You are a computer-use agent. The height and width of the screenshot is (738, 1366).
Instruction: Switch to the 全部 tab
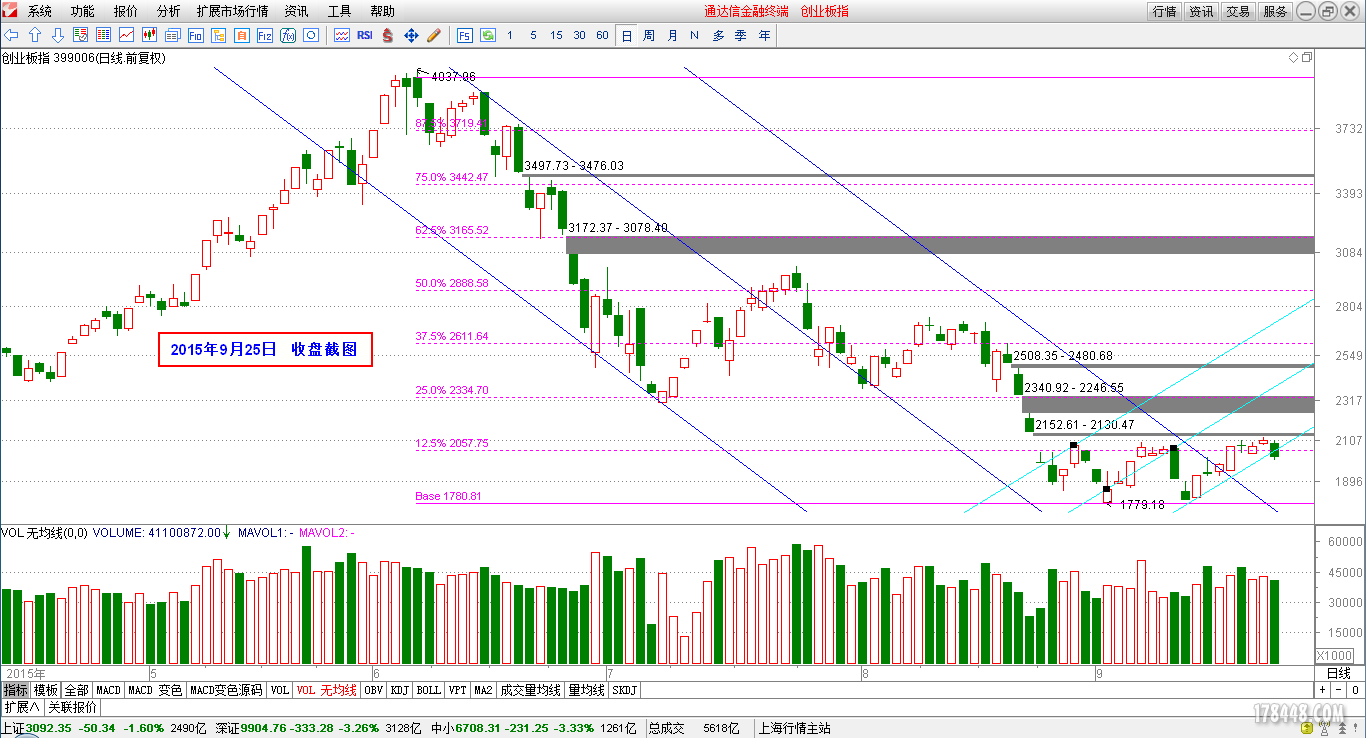pyautogui.click(x=77, y=690)
